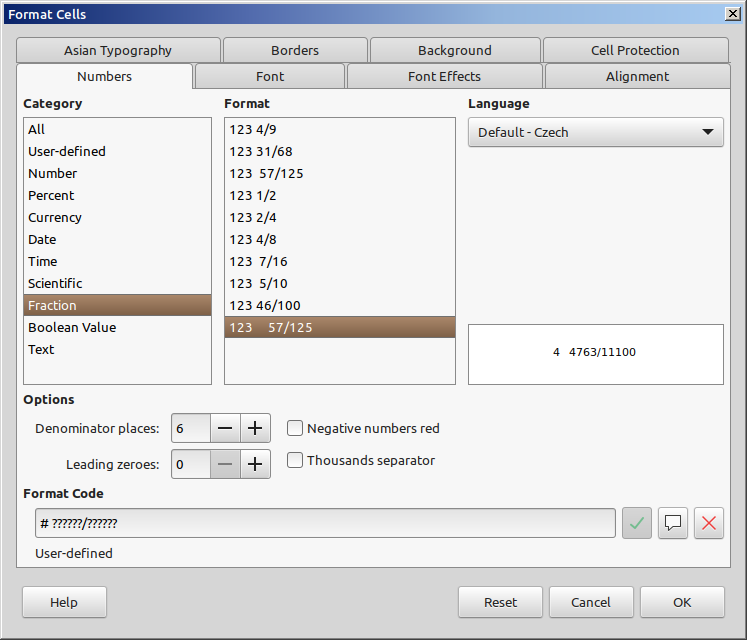Choose the Number category
The image size is (747, 640).
coord(117,173)
